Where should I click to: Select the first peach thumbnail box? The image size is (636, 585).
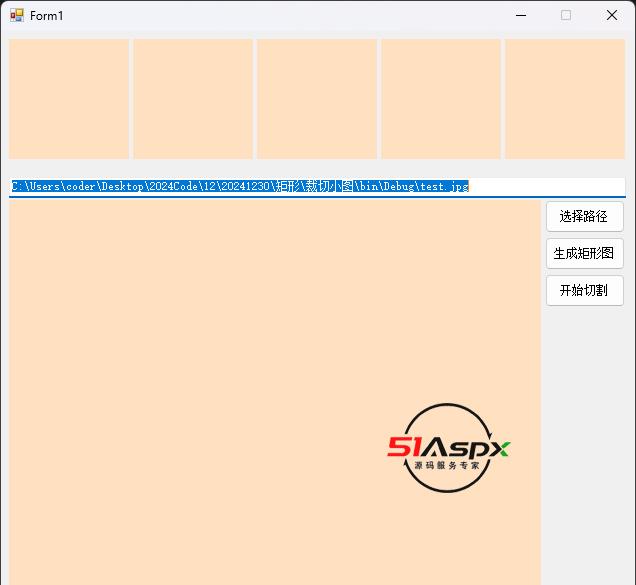pyautogui.click(x=69, y=99)
